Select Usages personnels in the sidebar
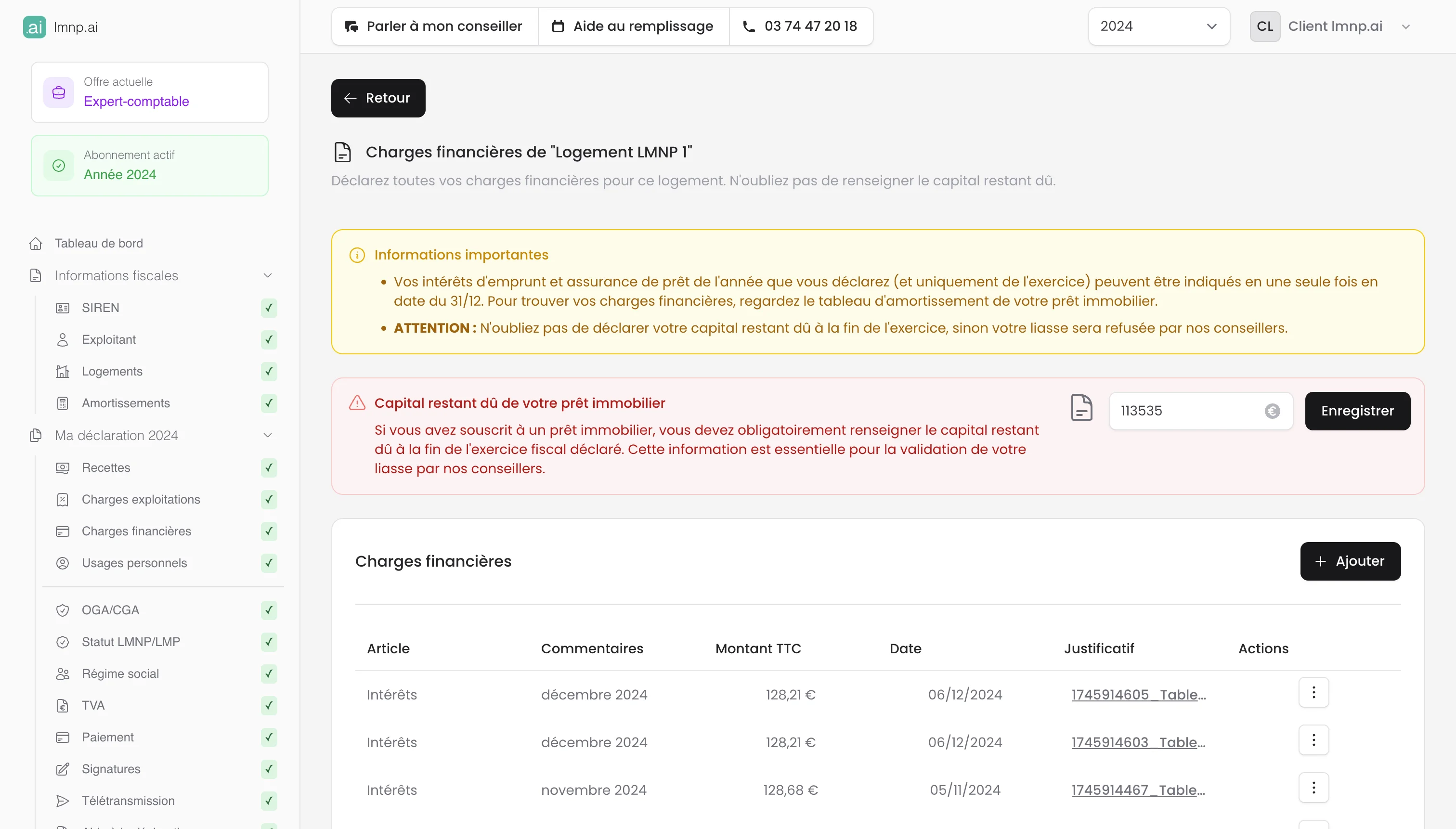Viewport: 1456px width, 829px height. 134,562
